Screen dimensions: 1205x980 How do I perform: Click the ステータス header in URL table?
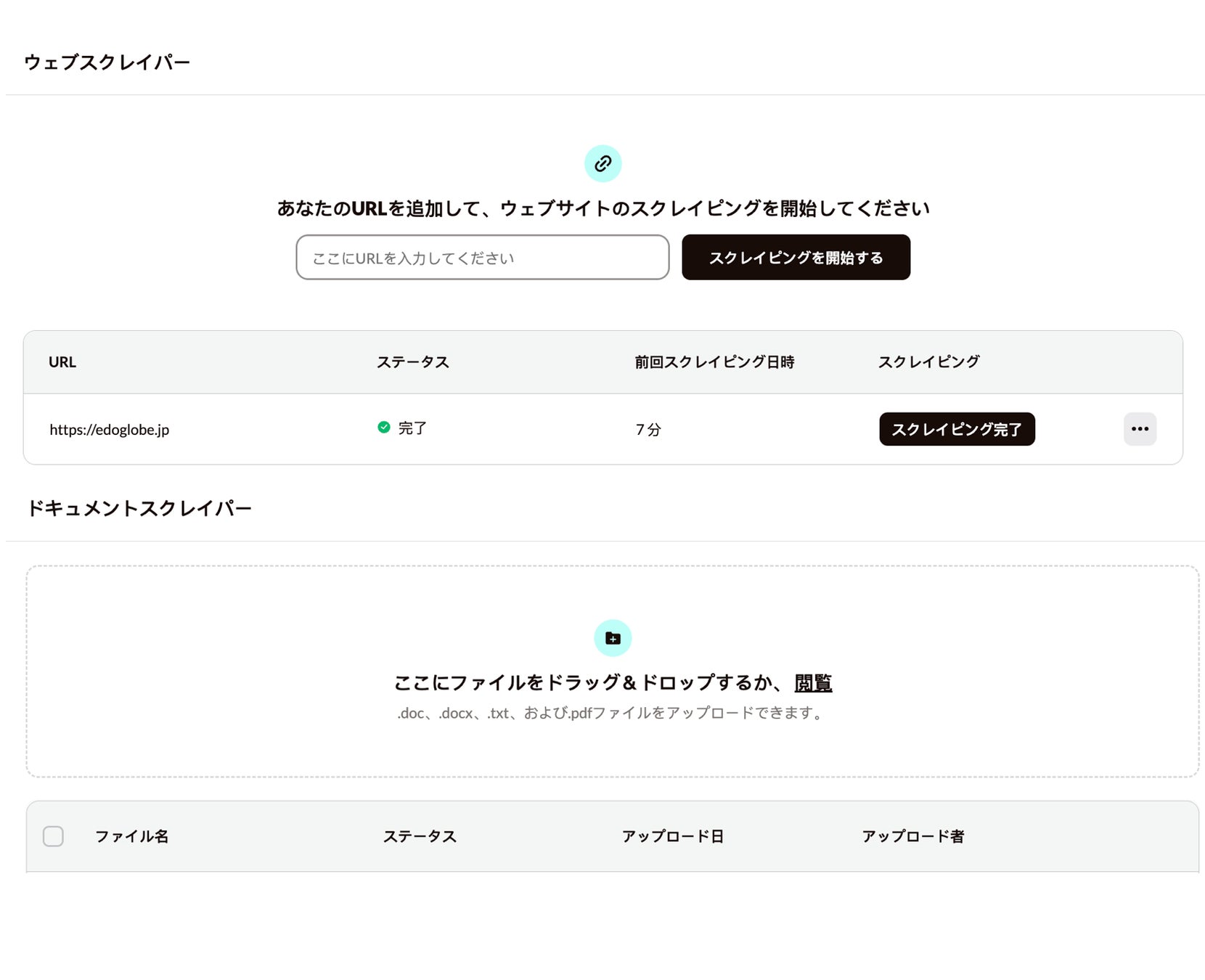(x=412, y=362)
